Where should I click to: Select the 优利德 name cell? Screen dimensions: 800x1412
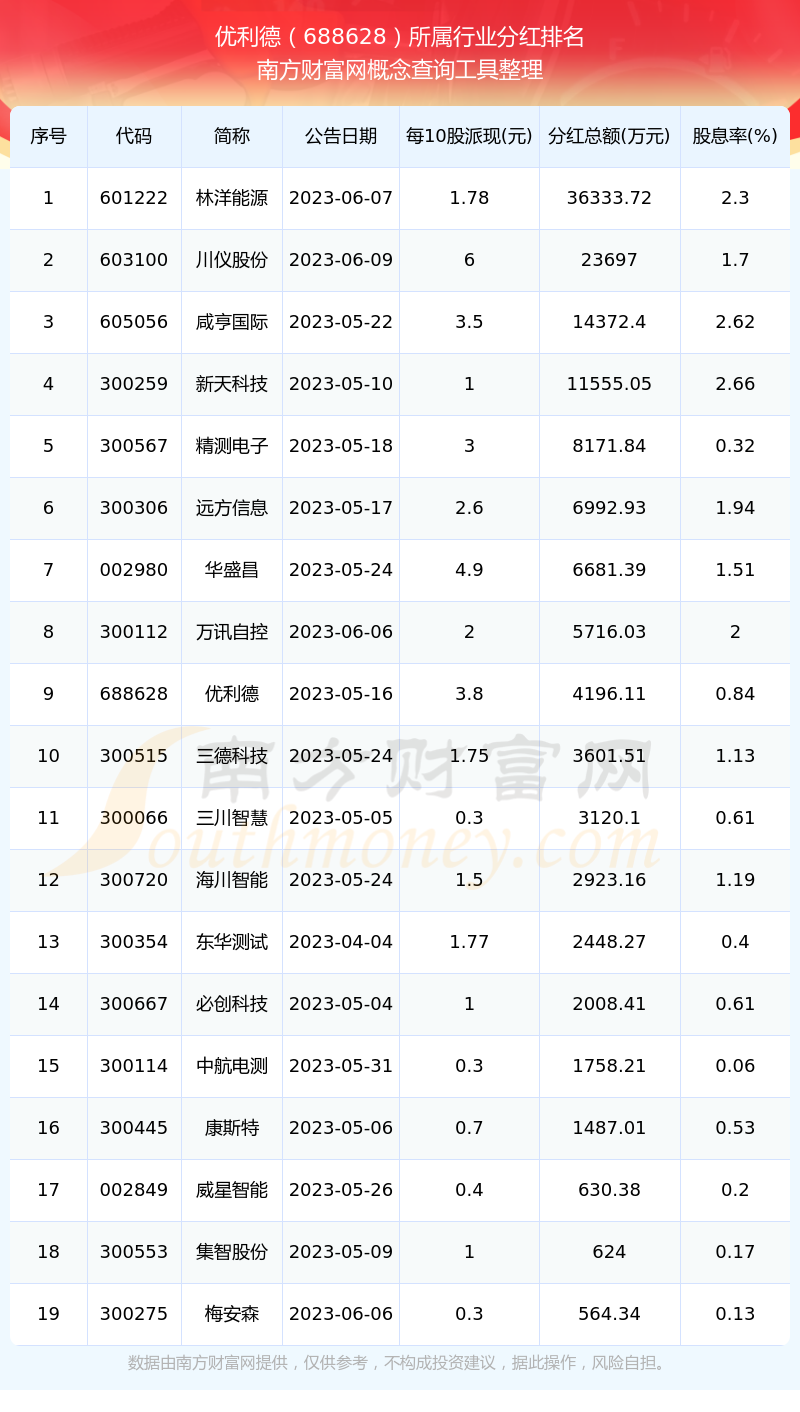(232, 694)
